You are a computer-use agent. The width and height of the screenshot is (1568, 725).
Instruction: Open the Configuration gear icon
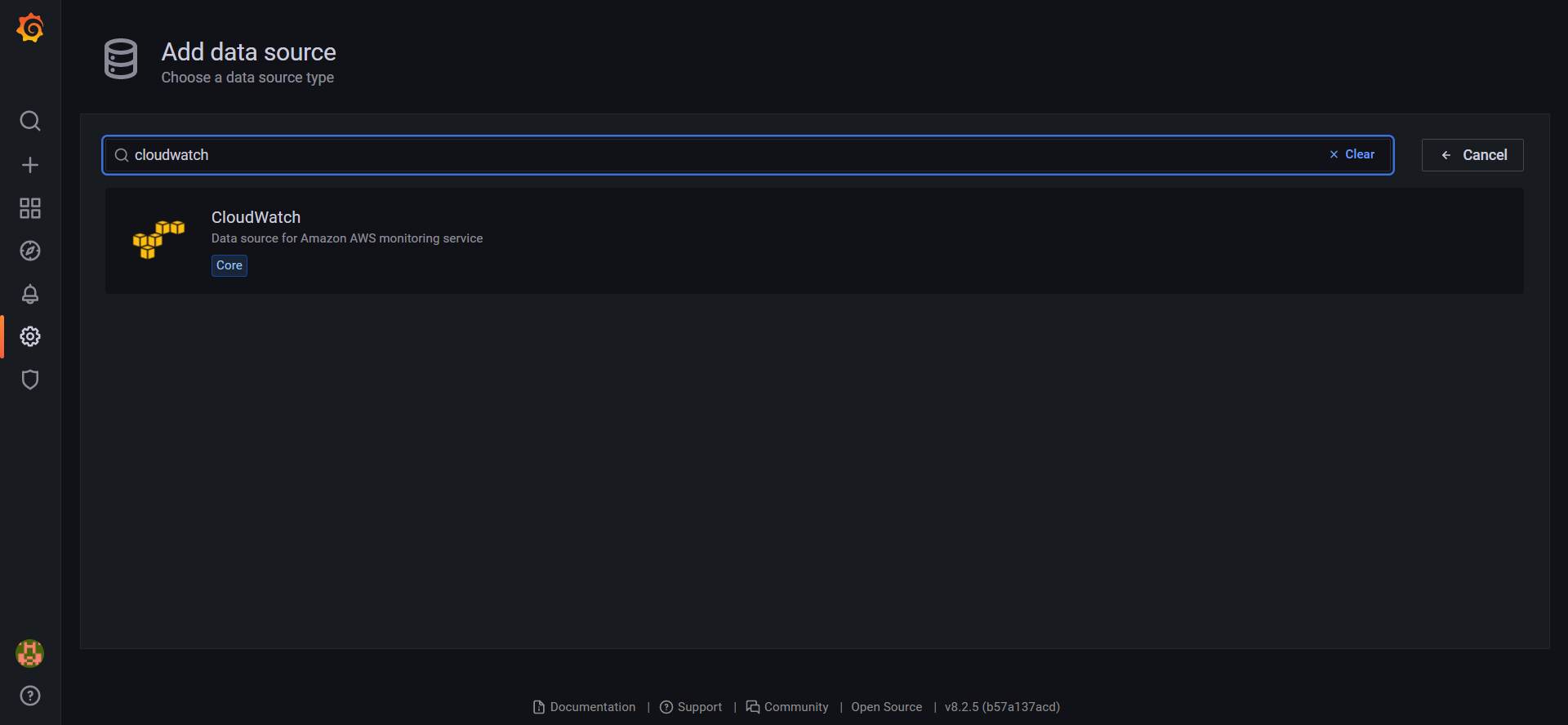(30, 336)
